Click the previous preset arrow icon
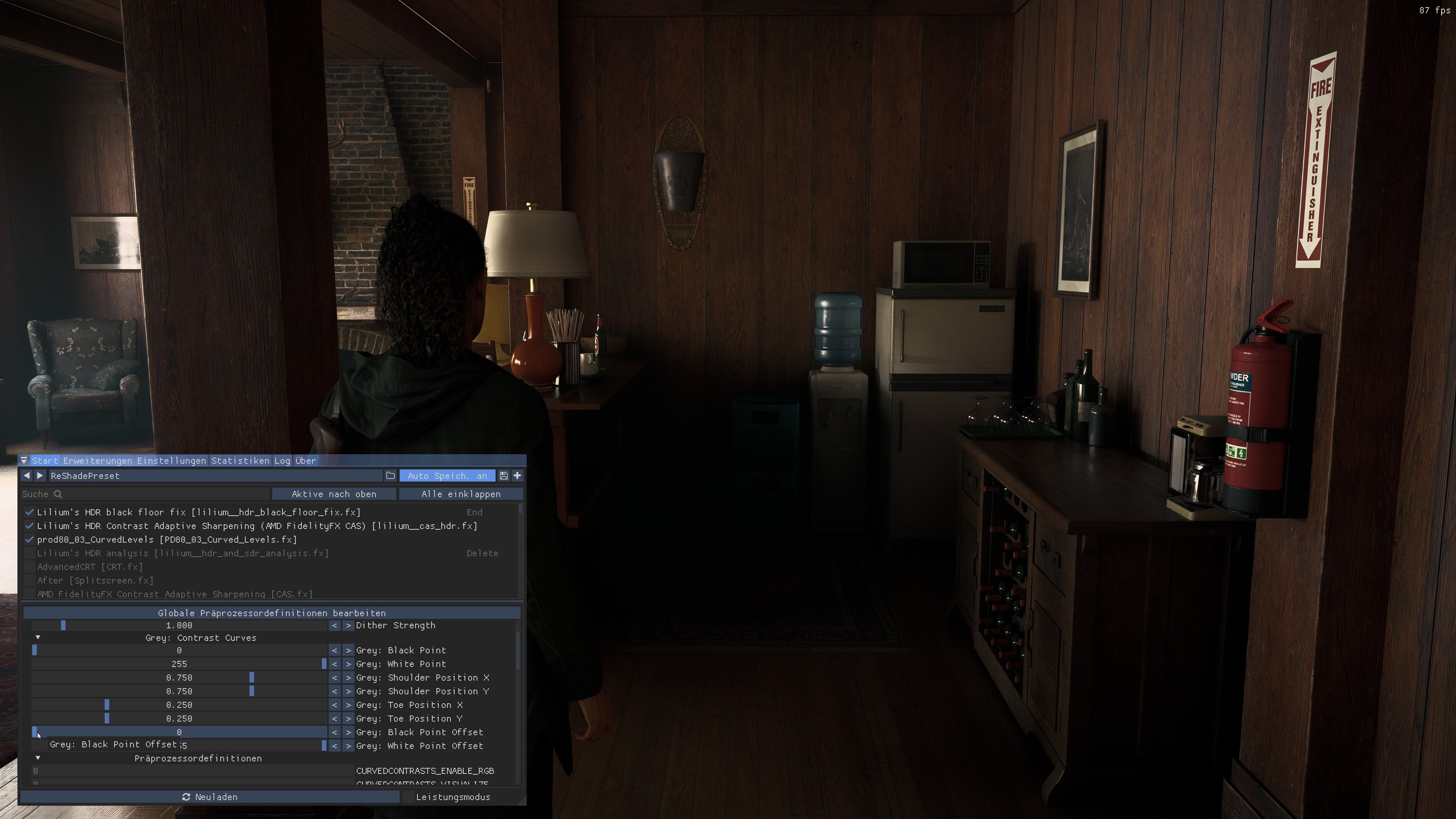The width and height of the screenshot is (1456, 819). pos(27,475)
